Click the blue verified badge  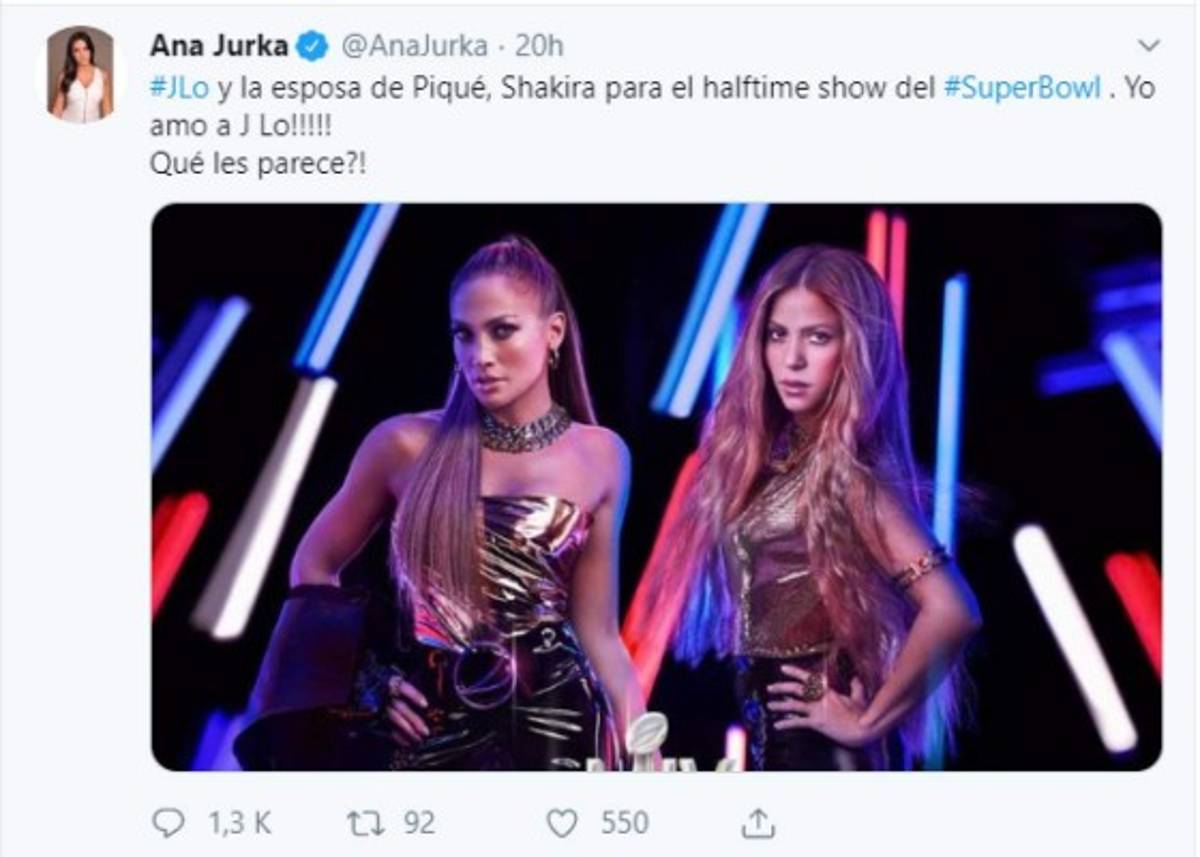coord(314,45)
